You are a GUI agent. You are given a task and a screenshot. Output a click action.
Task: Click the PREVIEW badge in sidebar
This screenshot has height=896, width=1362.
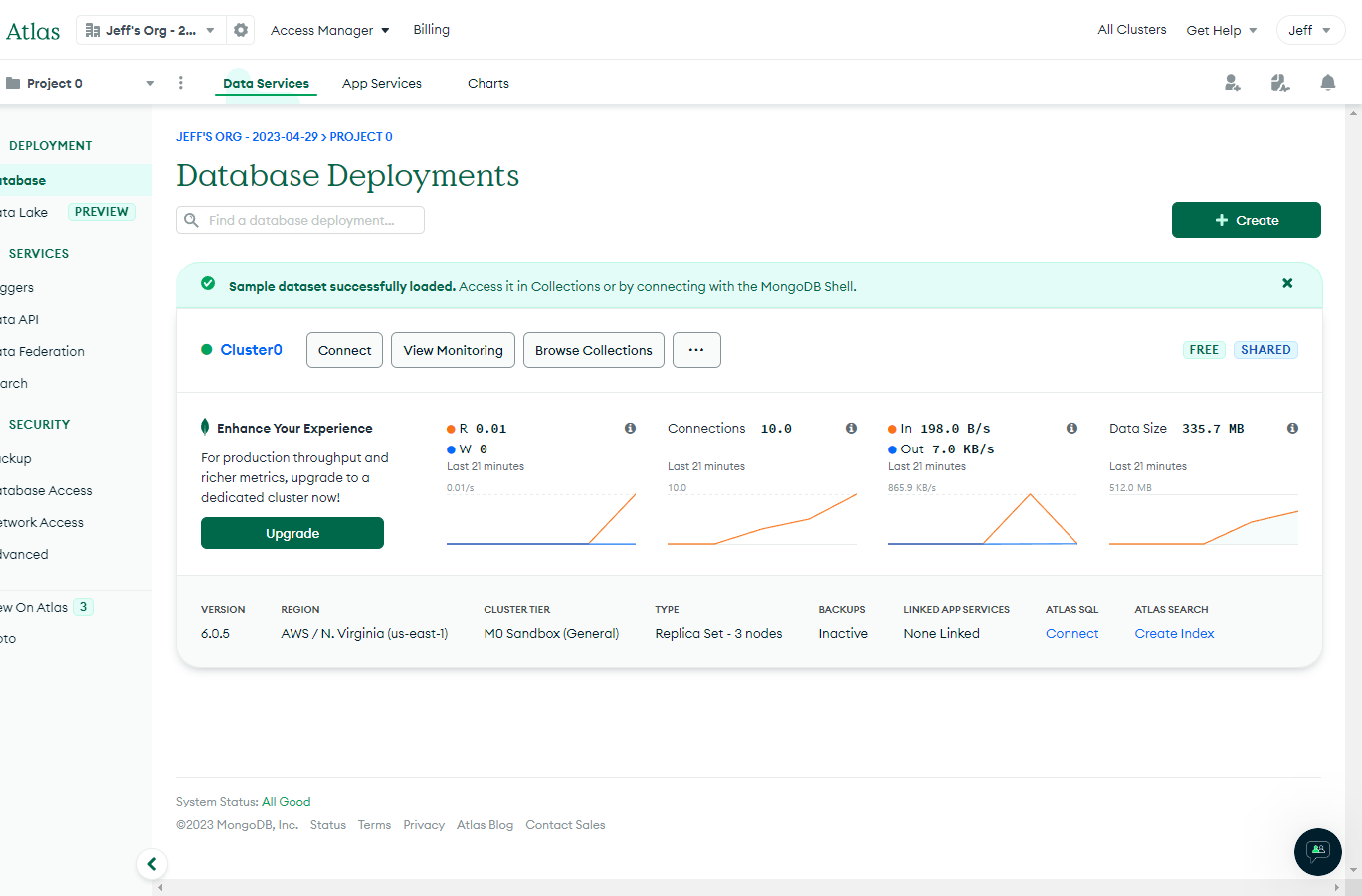[101, 212]
